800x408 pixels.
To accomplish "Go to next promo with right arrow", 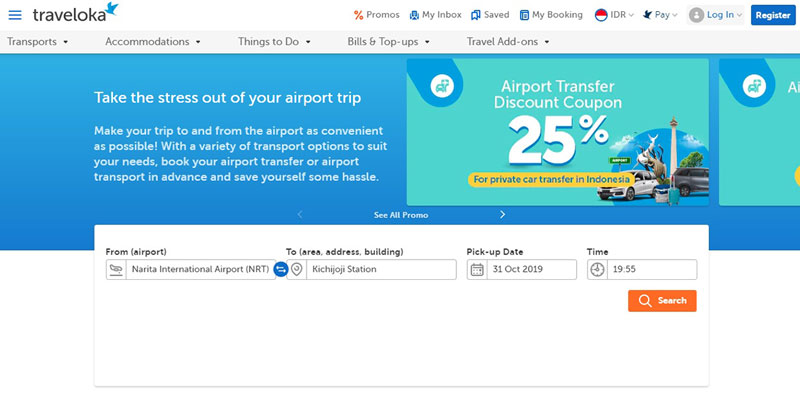I will pos(503,215).
